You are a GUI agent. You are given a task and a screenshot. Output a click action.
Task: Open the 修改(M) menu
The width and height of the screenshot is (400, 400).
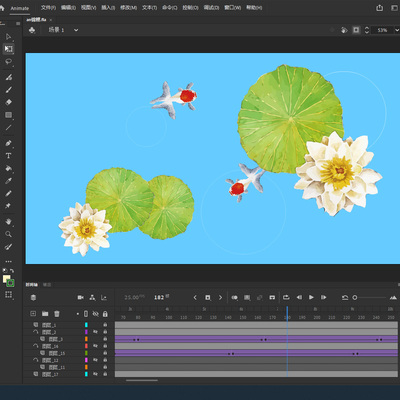coord(128,8)
